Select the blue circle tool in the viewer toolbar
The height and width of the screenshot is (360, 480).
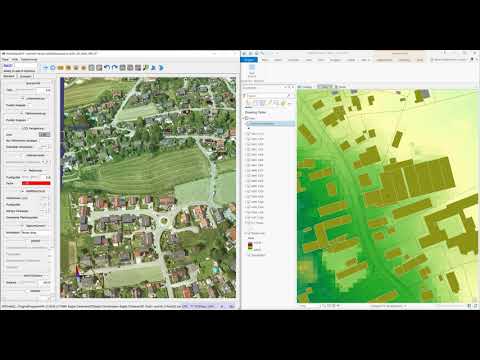[53, 68]
